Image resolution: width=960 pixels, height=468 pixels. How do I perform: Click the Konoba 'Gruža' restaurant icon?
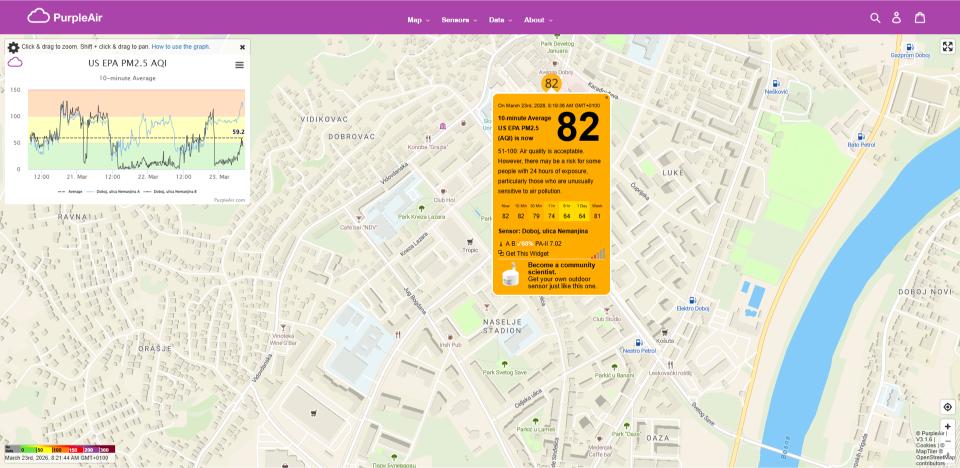point(429,138)
